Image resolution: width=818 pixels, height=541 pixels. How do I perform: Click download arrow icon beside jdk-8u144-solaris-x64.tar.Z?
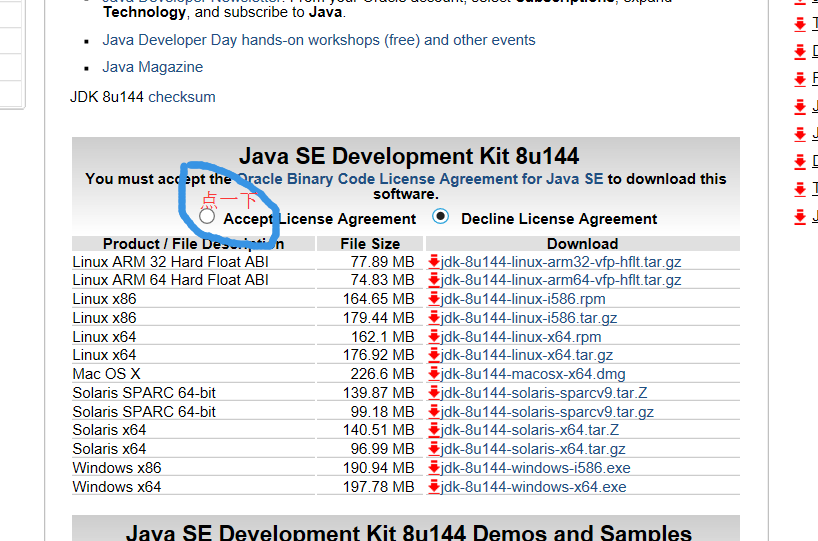pos(434,430)
